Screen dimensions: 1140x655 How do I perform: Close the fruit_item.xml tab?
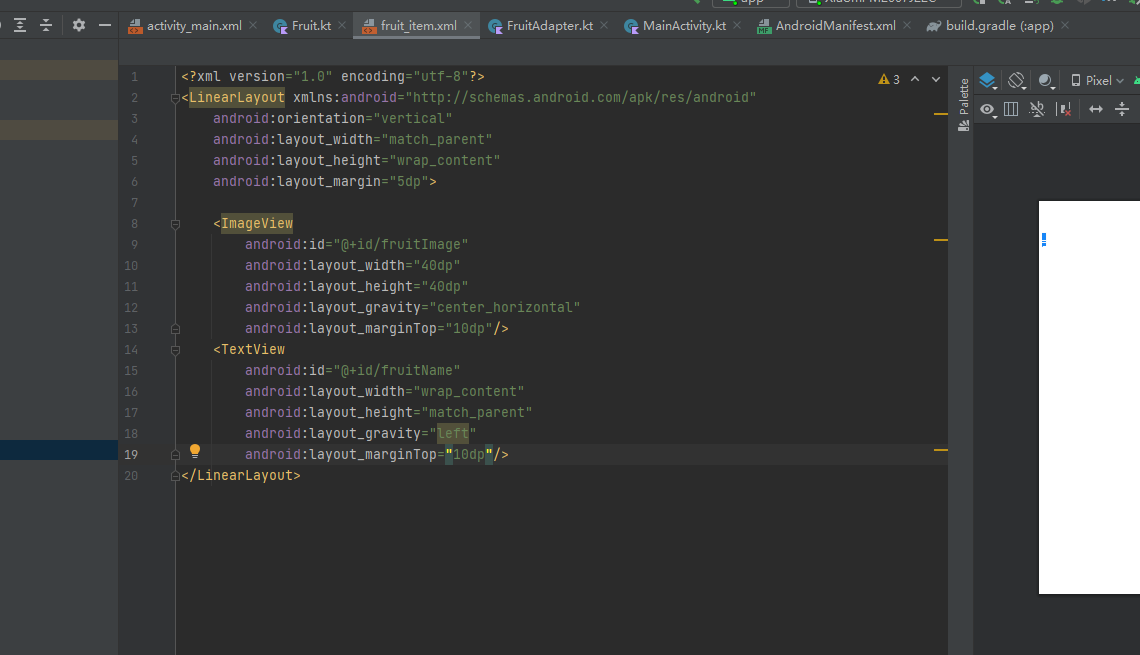click(468, 25)
